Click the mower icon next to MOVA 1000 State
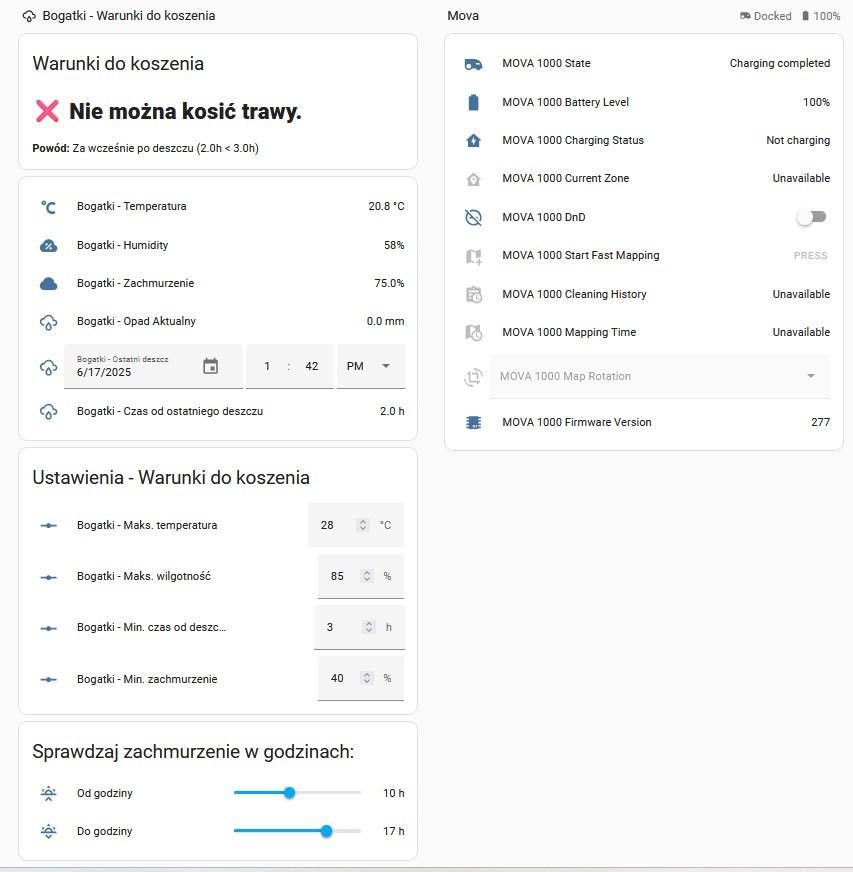The width and height of the screenshot is (853, 872). (x=473, y=64)
